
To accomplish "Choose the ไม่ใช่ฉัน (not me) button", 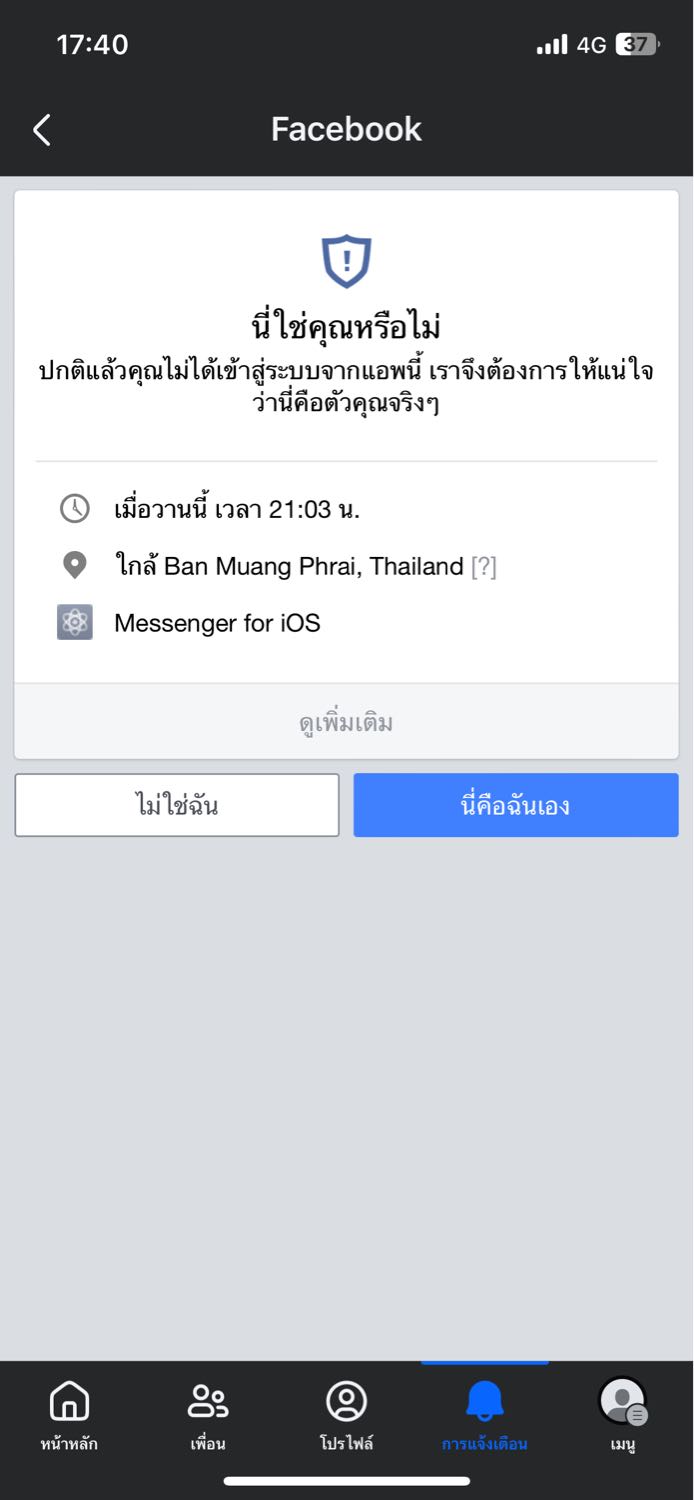I will tap(177, 805).
